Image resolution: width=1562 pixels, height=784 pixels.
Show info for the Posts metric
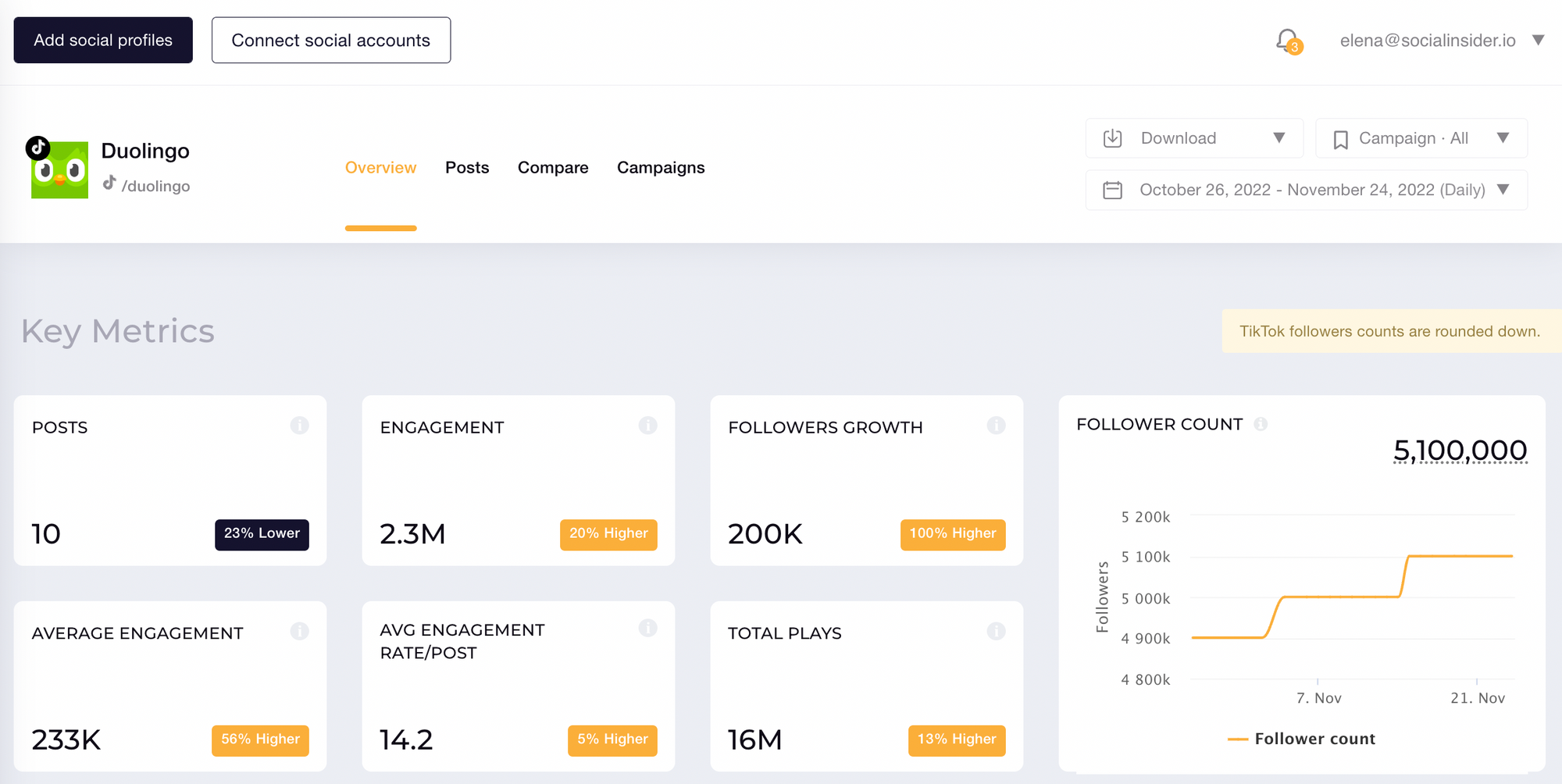pos(299,426)
